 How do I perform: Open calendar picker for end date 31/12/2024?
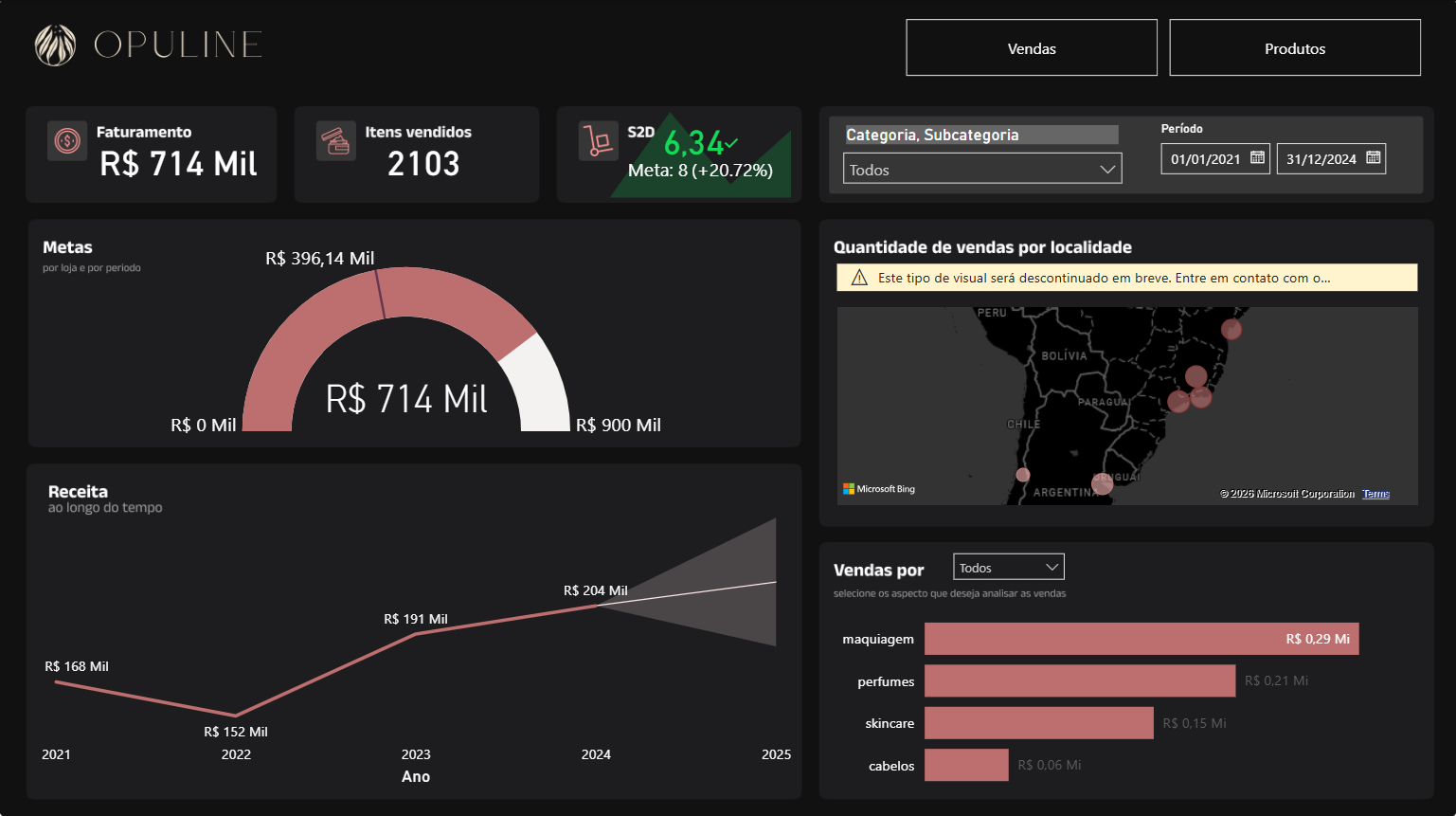coord(1374,158)
